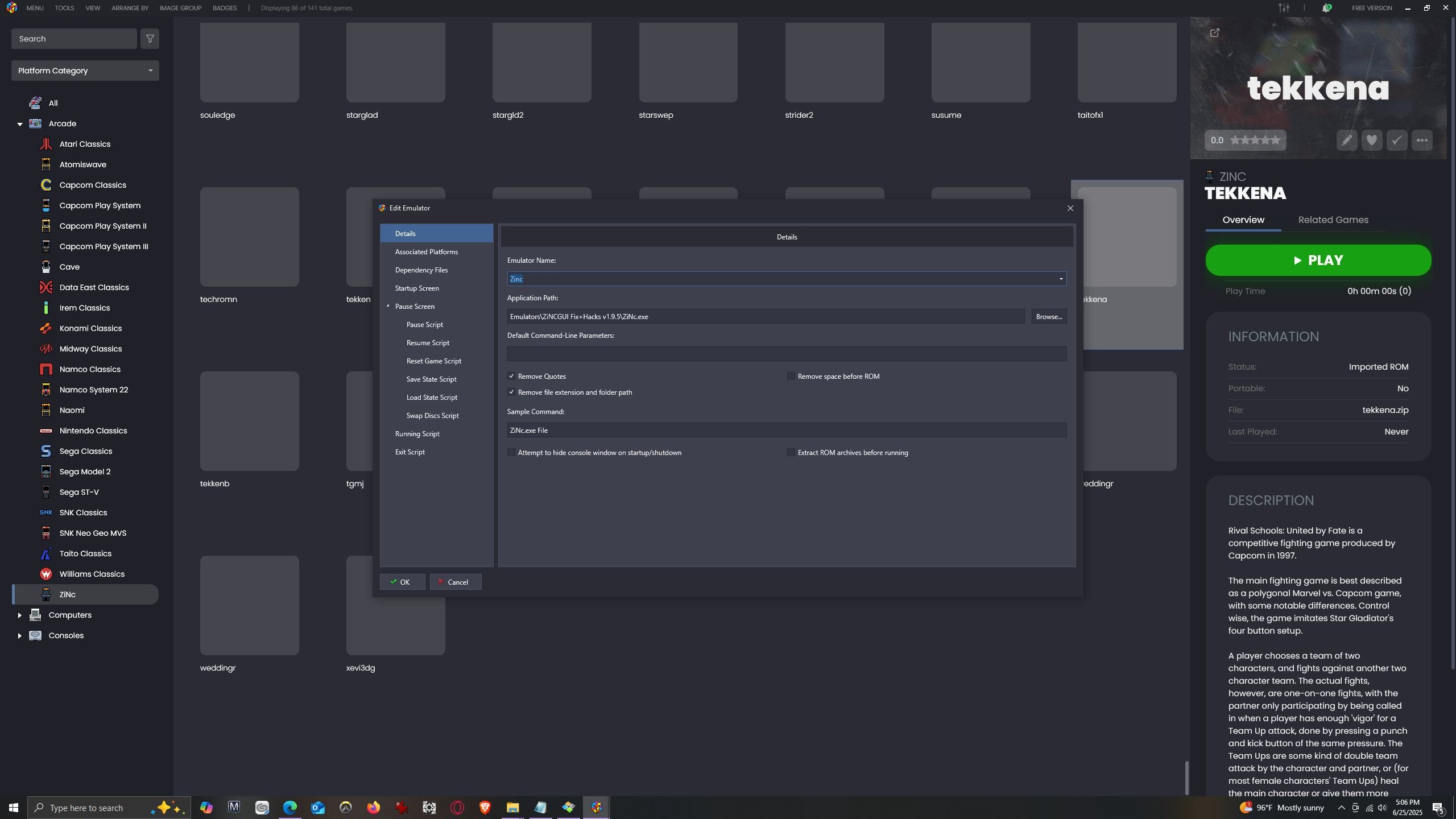Enable Remove space before ROM
The image size is (1456, 819).
[x=791, y=376]
